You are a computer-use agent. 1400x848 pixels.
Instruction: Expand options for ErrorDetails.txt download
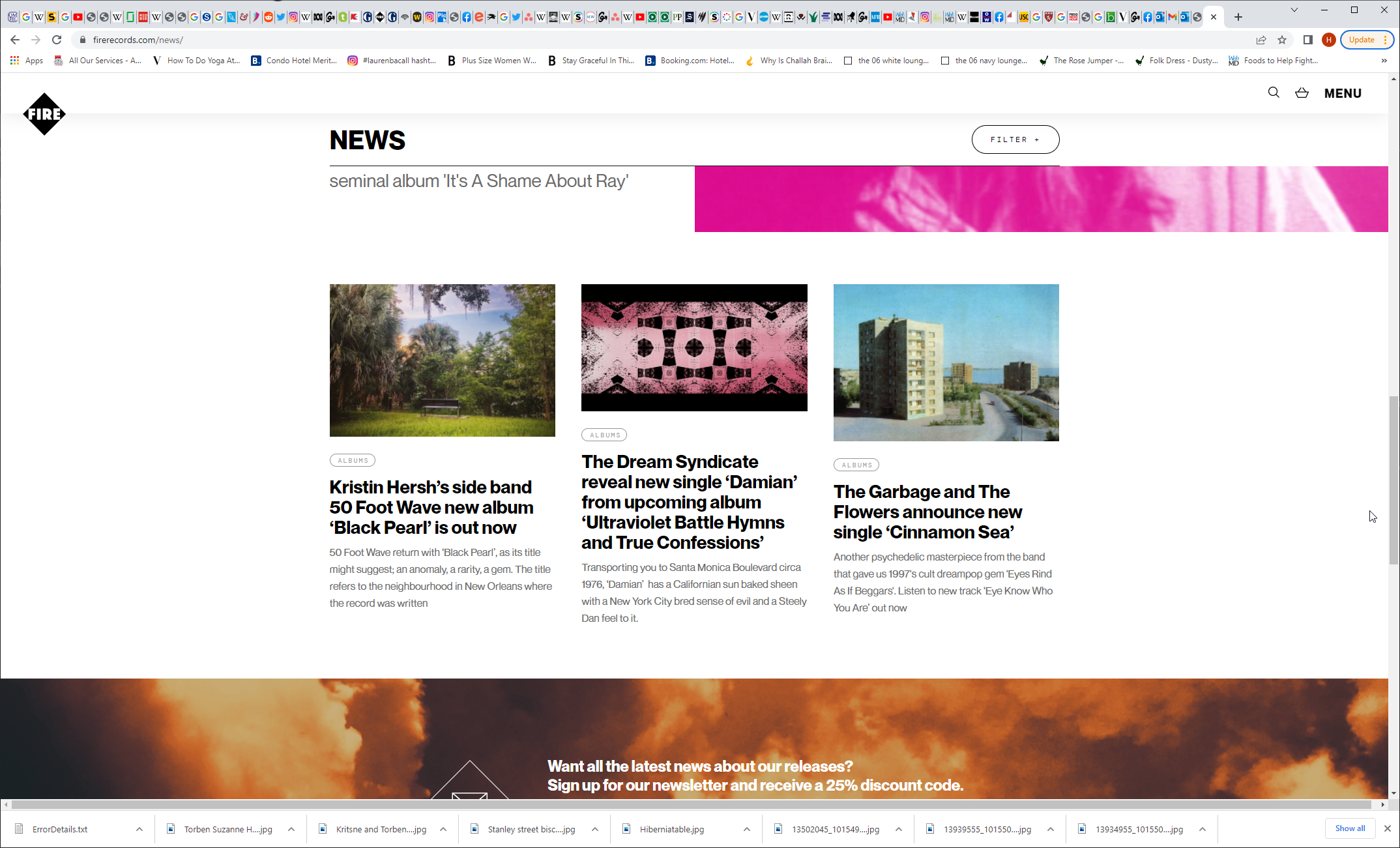[139, 829]
